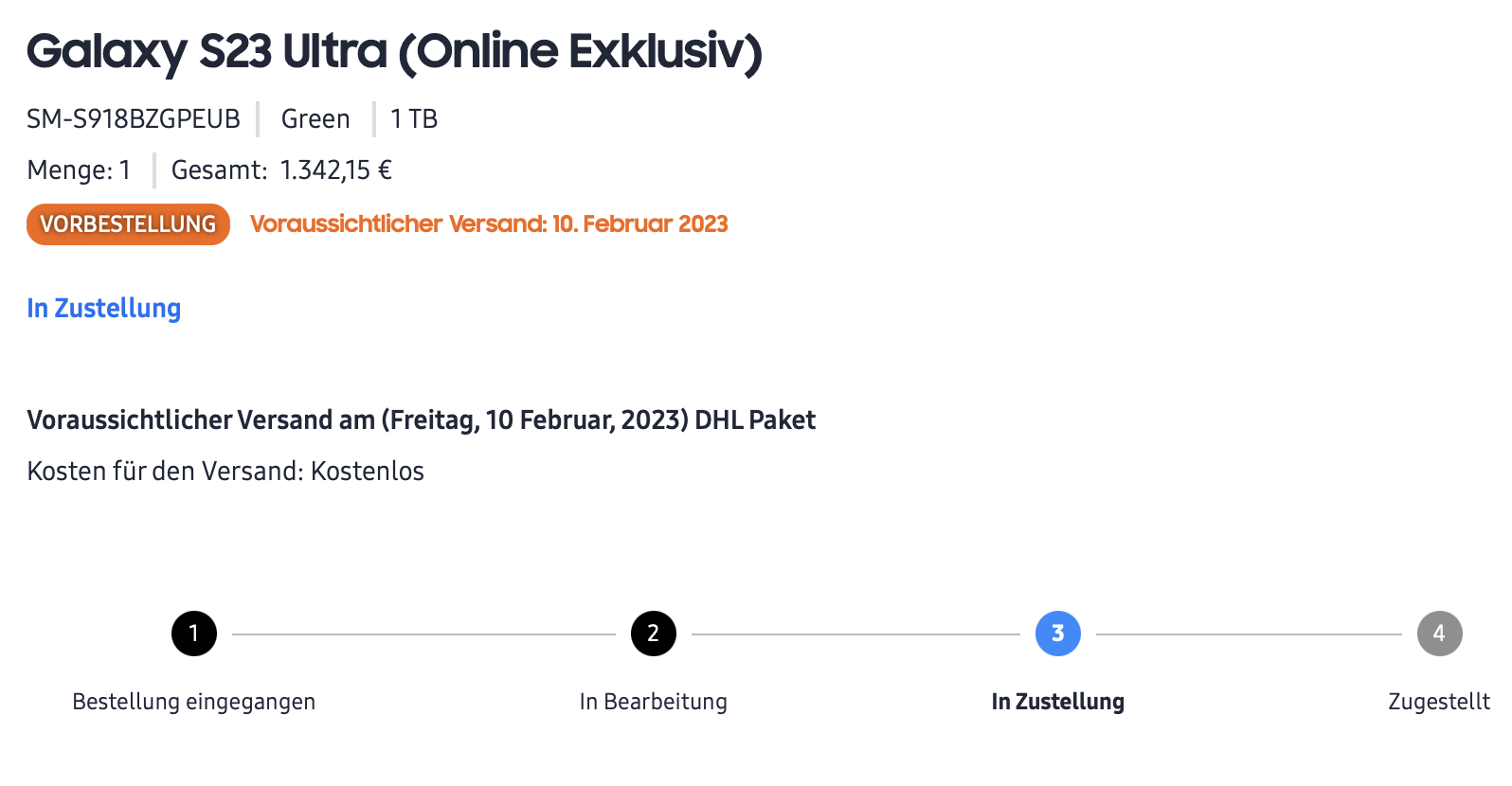Select the Bestellung eingegangen step label
1512x786 pixels.
coord(193,702)
